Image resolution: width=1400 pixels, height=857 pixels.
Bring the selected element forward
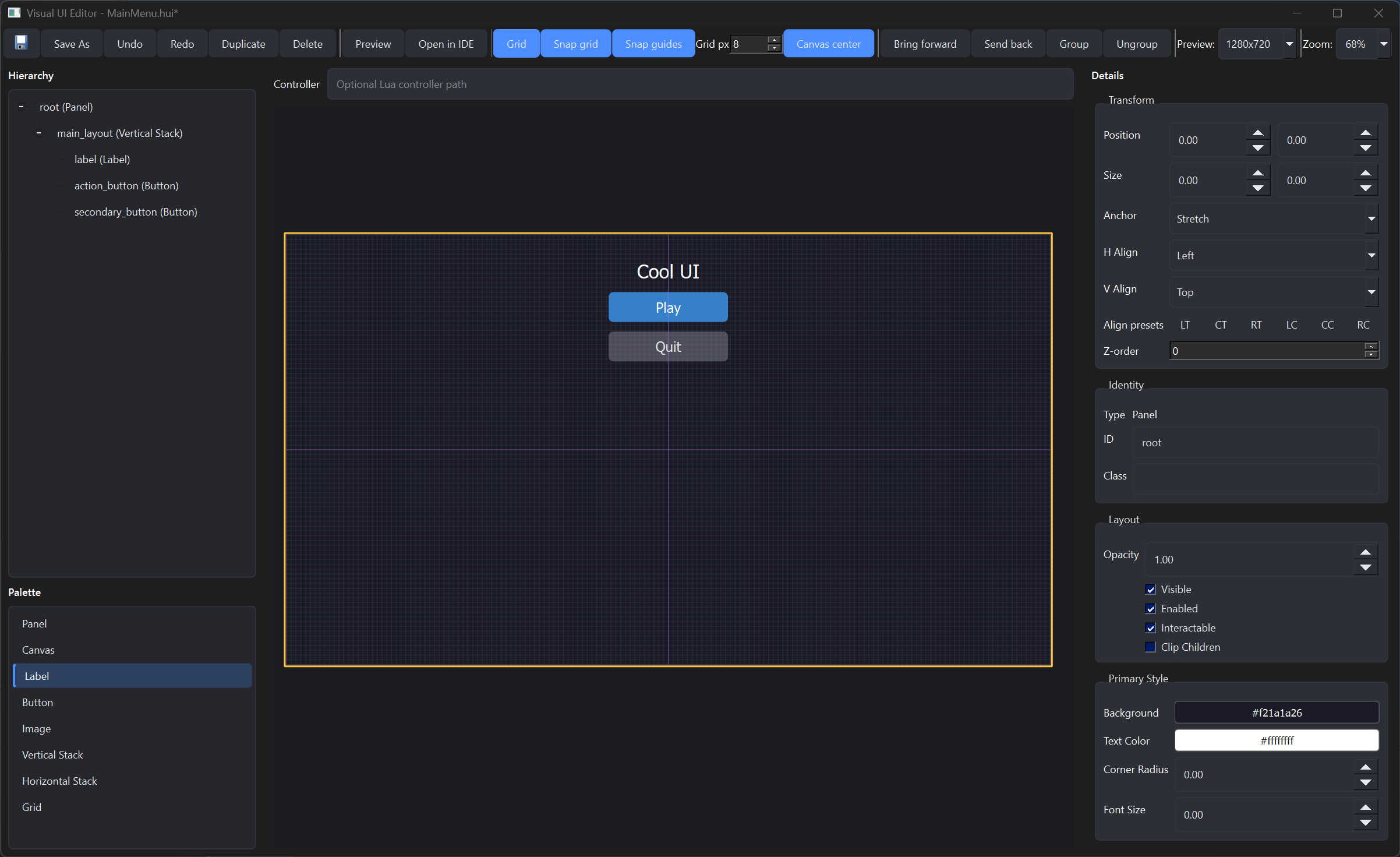924,43
